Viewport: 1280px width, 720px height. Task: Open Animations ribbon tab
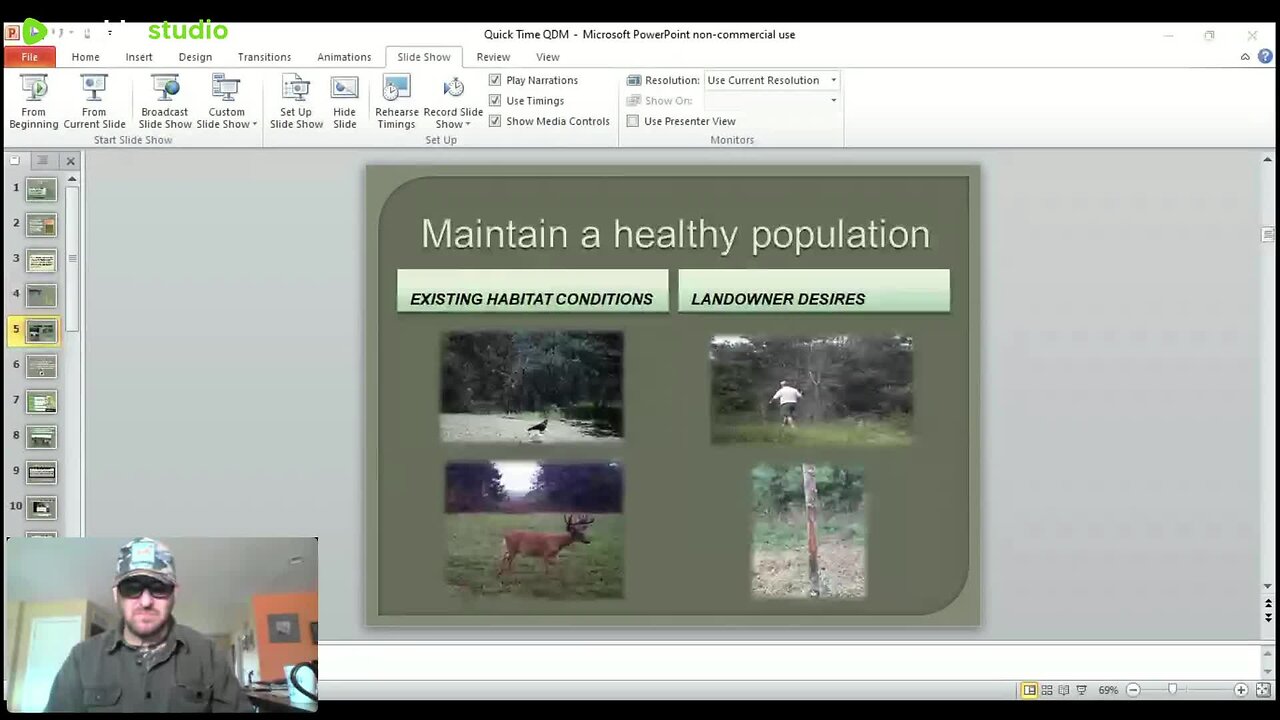(x=344, y=57)
